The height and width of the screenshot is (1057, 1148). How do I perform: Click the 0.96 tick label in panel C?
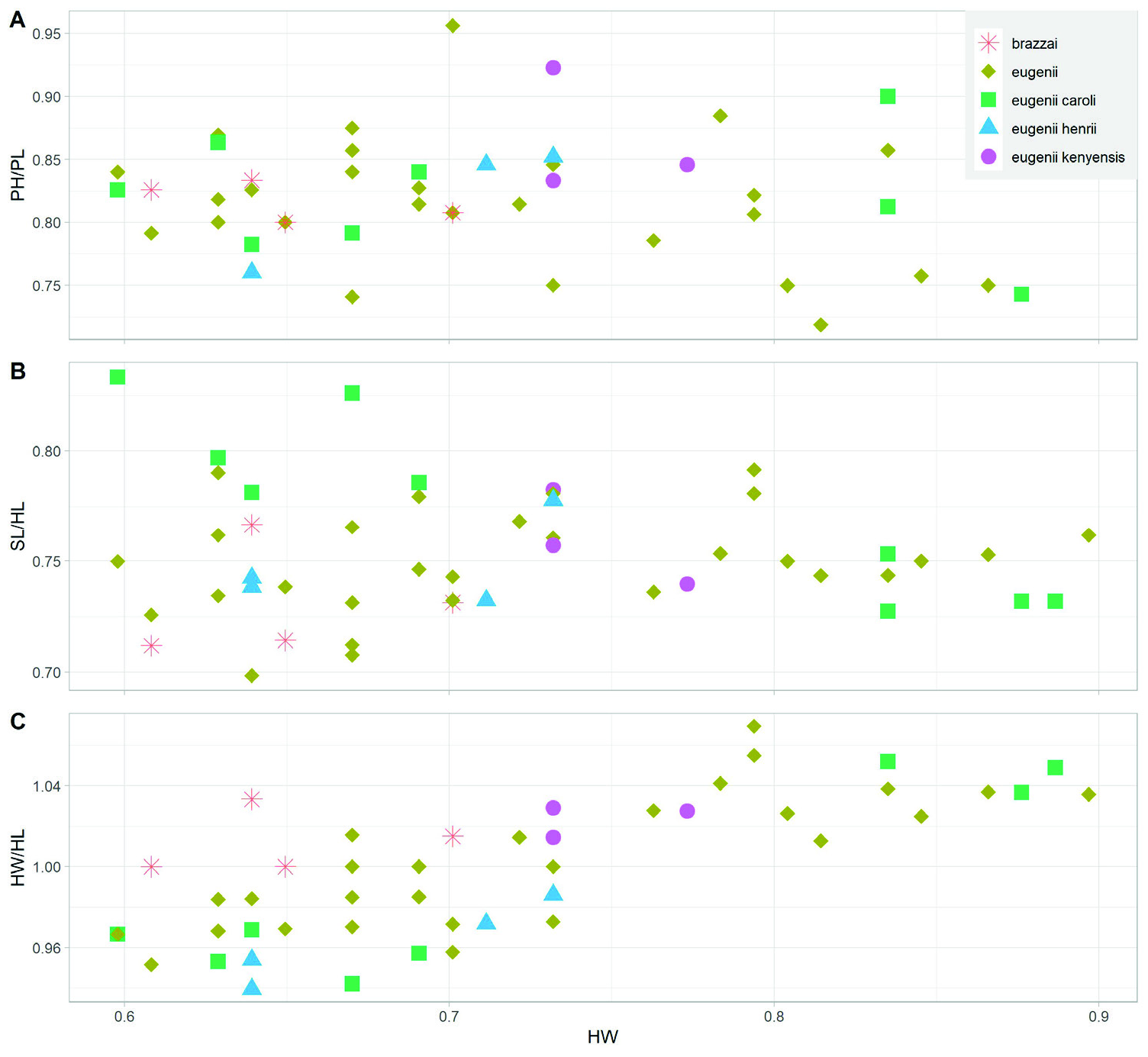[47, 948]
